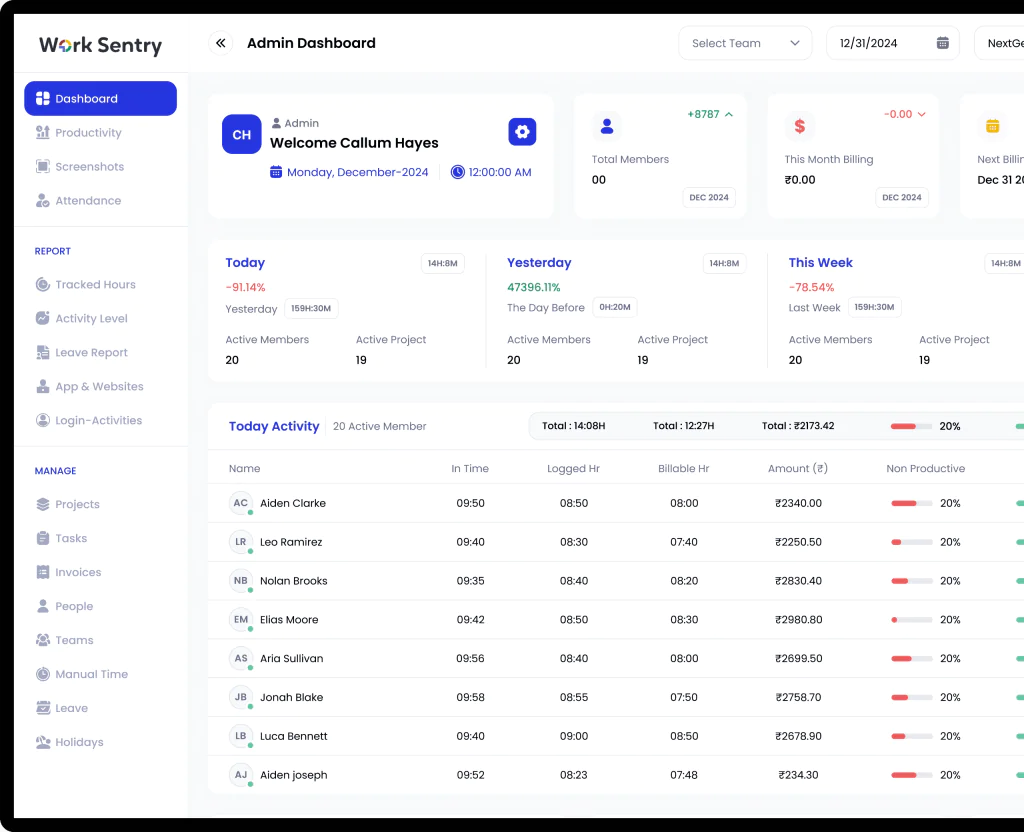Open the Select Team dropdown

point(745,43)
